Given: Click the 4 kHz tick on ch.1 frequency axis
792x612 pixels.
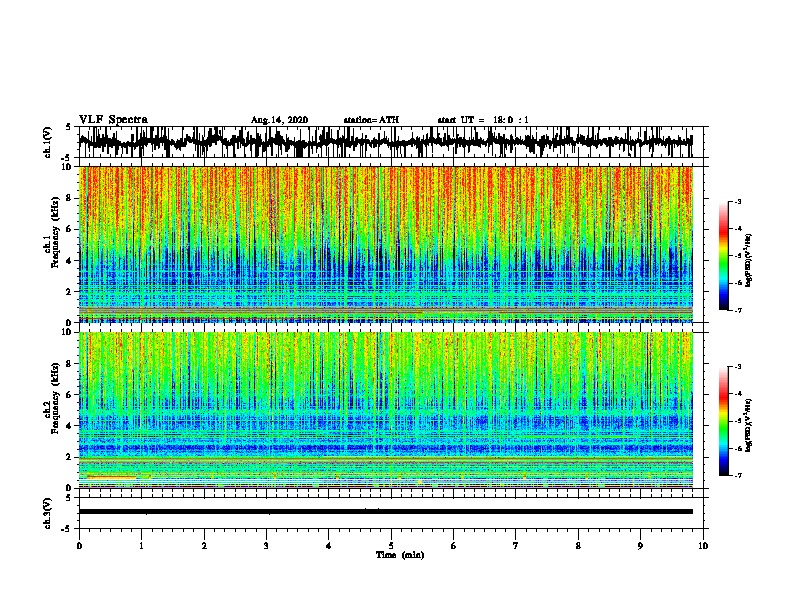Looking at the screenshot, I should click(x=69, y=261).
